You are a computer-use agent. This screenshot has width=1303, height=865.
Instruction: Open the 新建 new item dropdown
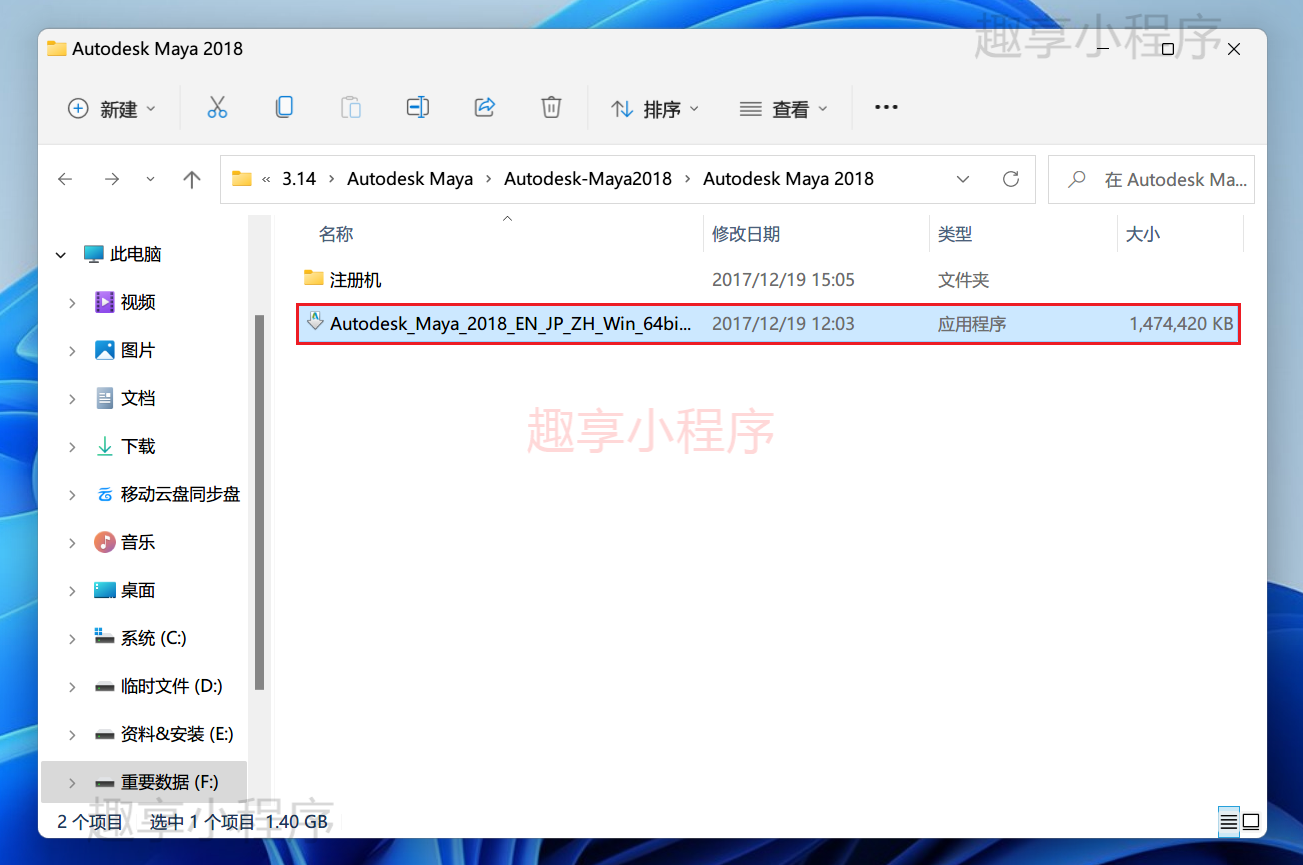pos(112,108)
